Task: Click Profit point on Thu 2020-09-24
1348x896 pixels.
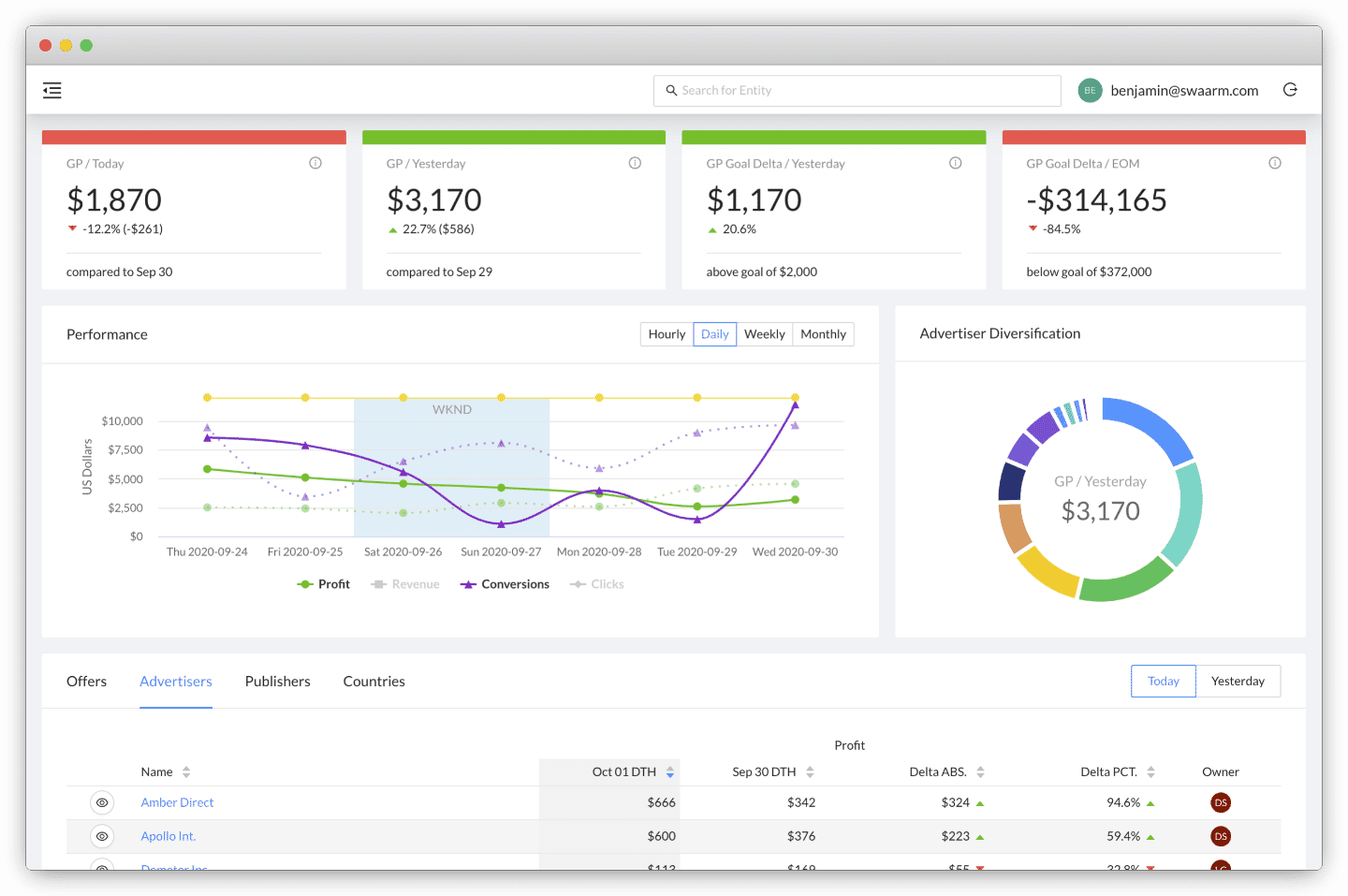Action: [x=207, y=469]
